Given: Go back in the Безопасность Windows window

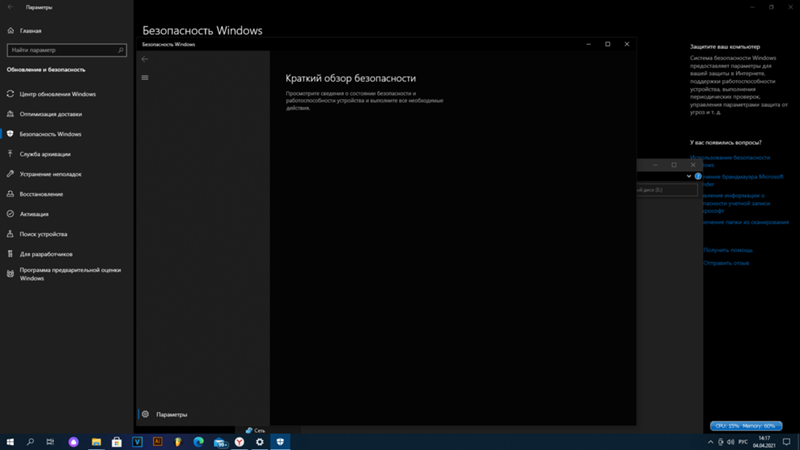Looking at the screenshot, I should pos(145,59).
